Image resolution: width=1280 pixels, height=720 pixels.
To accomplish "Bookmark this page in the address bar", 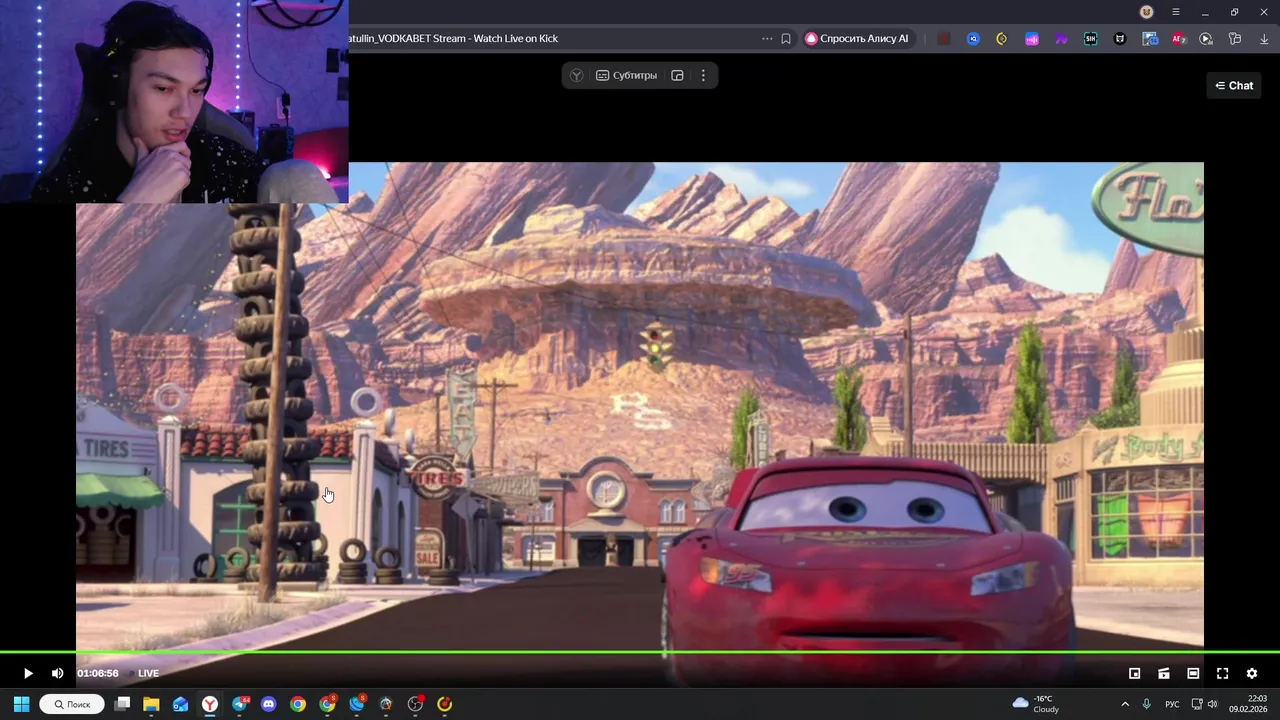I will (786, 39).
